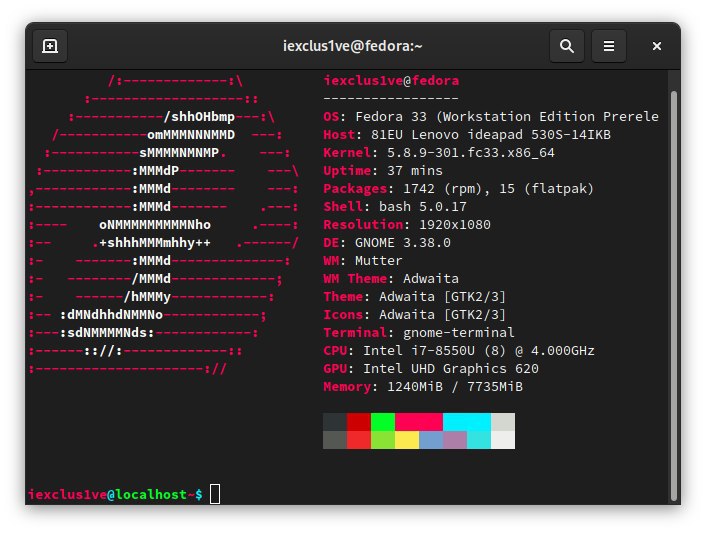Click the Shell line bash 5.0.17
Screen dimensions: 706x533
coord(395,207)
